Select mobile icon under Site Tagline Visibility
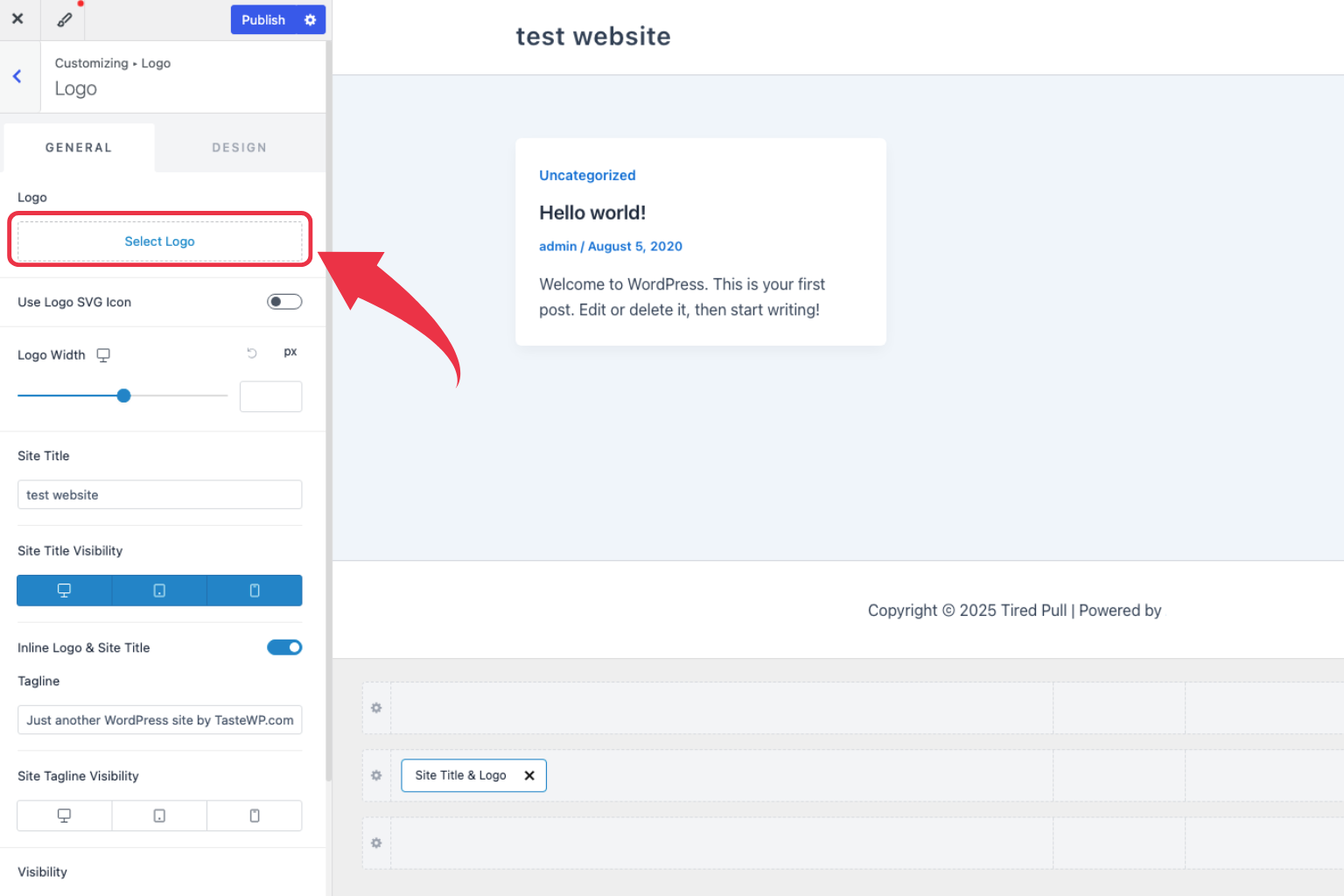This screenshot has height=896, width=1344. pos(254,815)
